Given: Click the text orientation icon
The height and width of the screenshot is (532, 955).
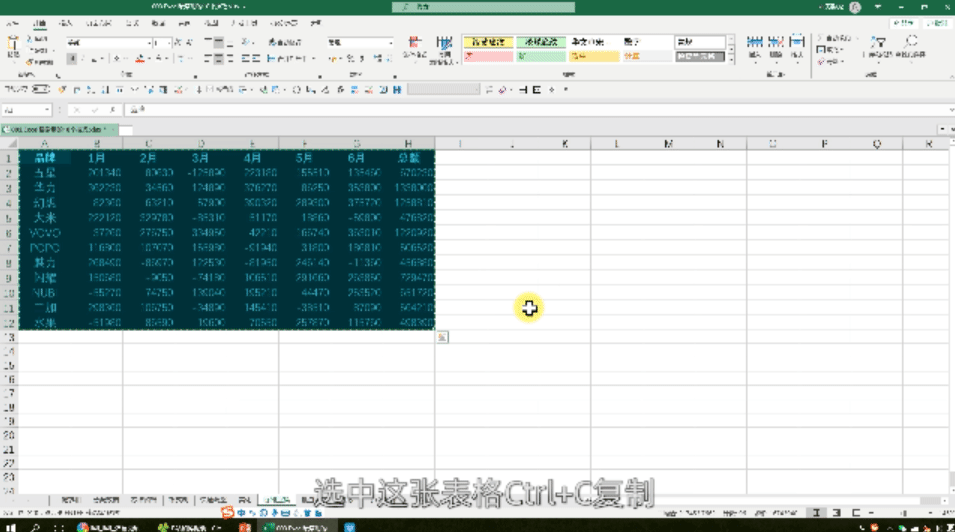Looking at the screenshot, I should tap(246, 43).
